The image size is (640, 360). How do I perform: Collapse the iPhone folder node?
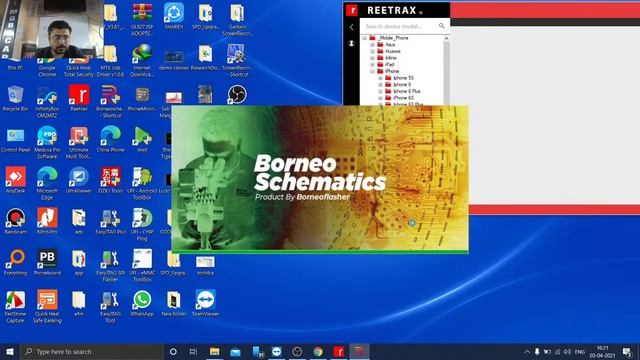tap(372, 71)
